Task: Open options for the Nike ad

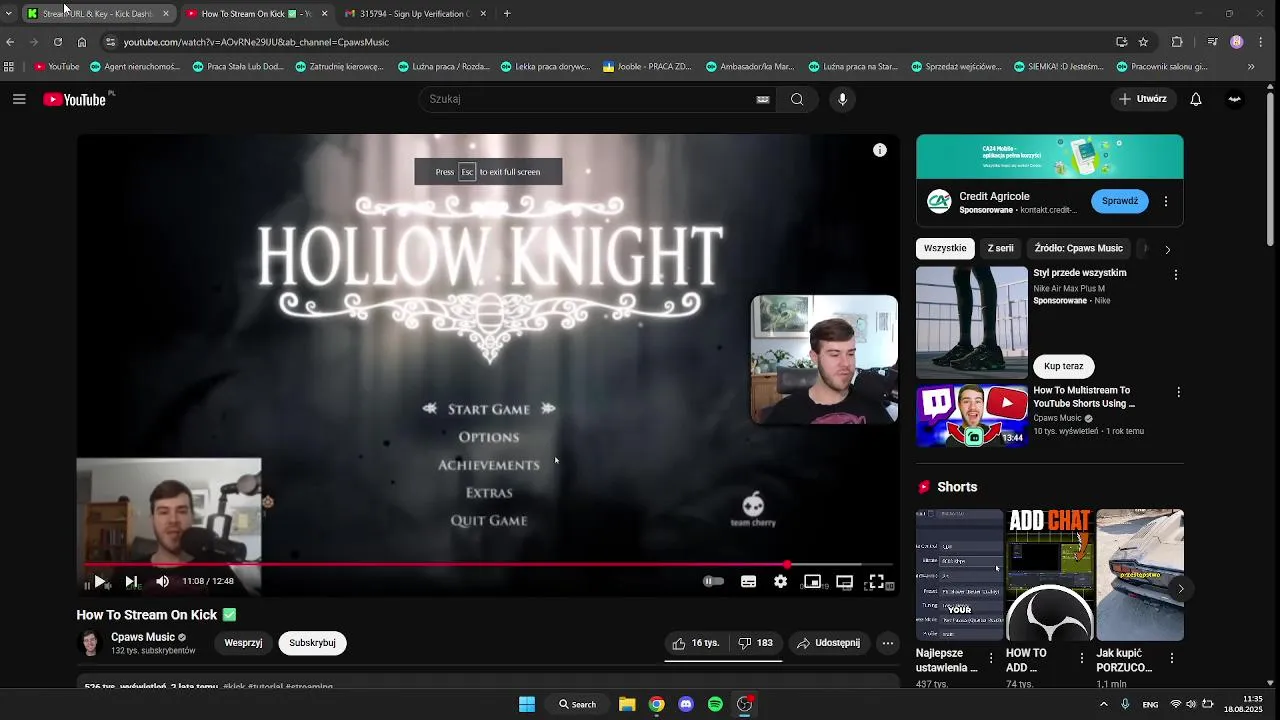Action: (x=1175, y=274)
